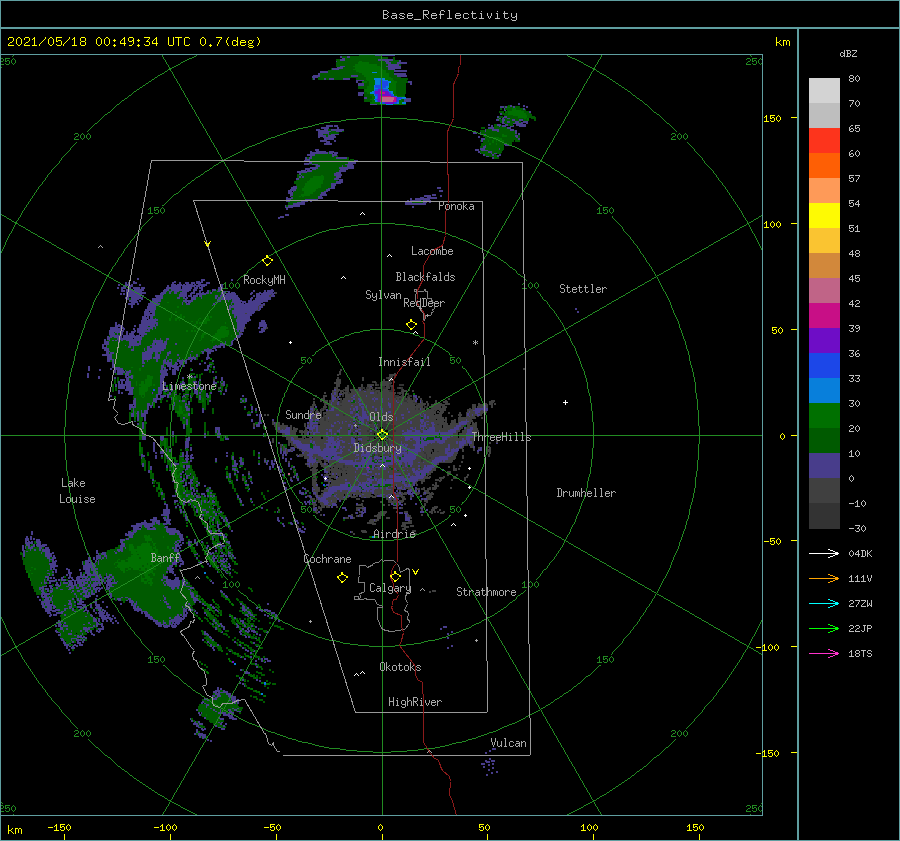Click the RedDeer city label

[x=424, y=303]
